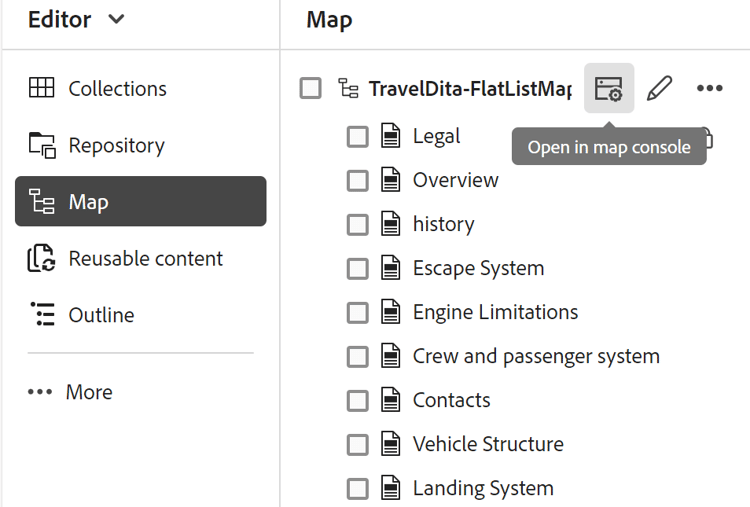Tick the Overview topic checkbox
750x507 pixels.
pyautogui.click(x=357, y=180)
